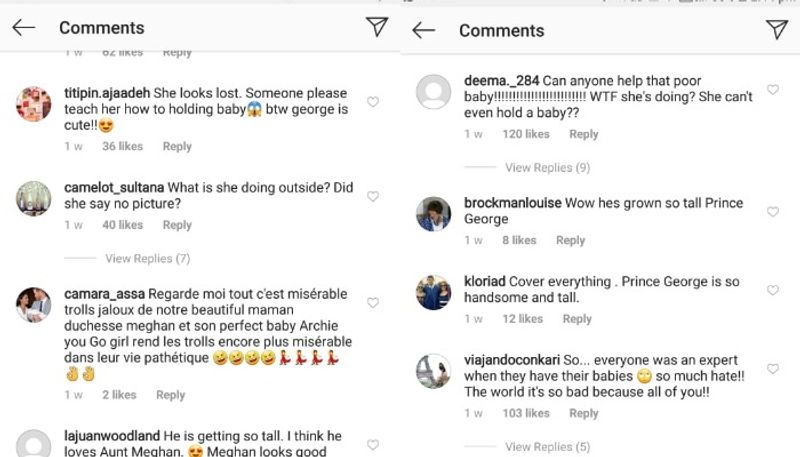This screenshot has height=457, width=800.
Task: Open viajandoconkari's profile avatar
Action: point(434,370)
